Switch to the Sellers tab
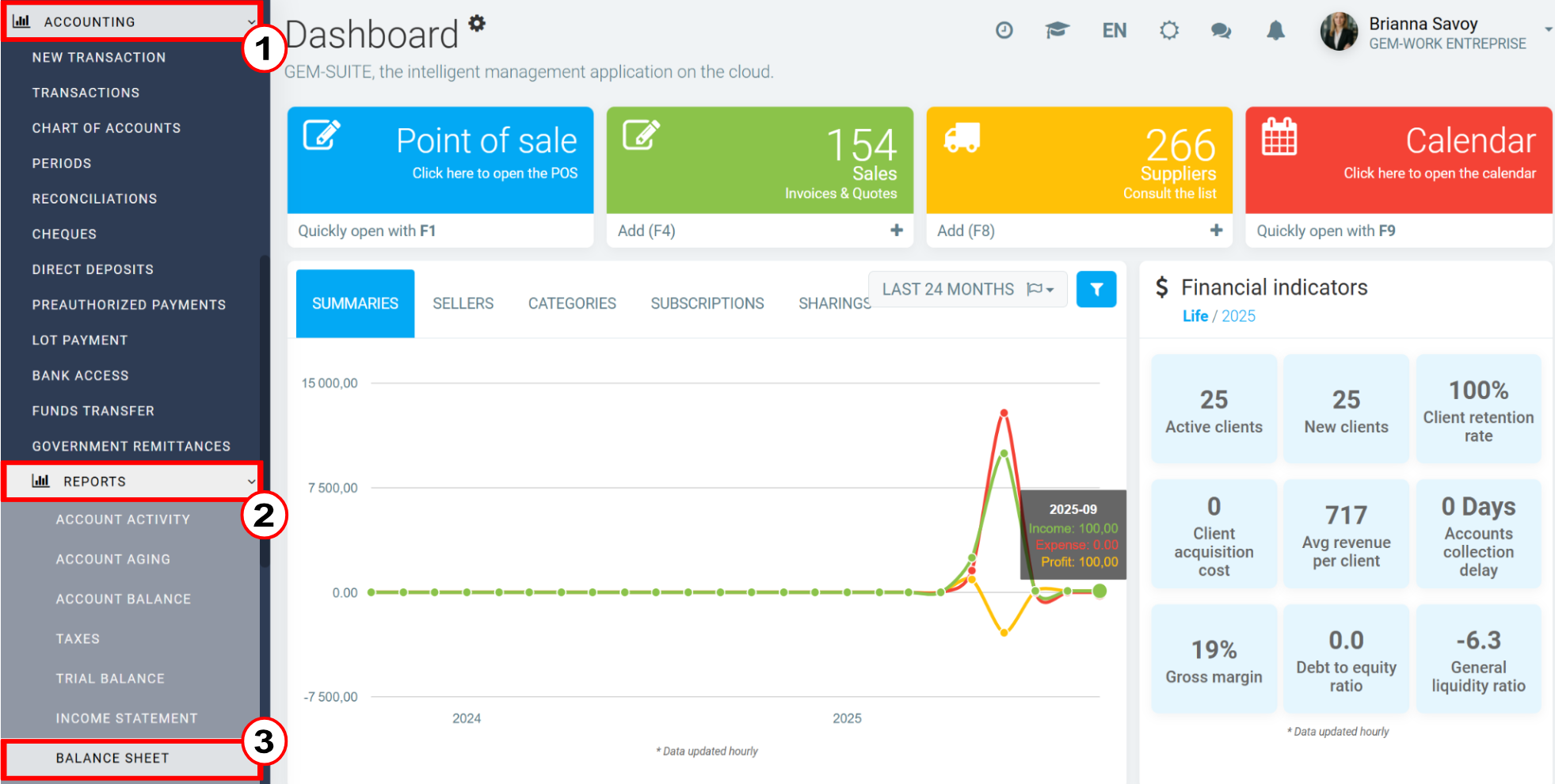 (x=463, y=303)
